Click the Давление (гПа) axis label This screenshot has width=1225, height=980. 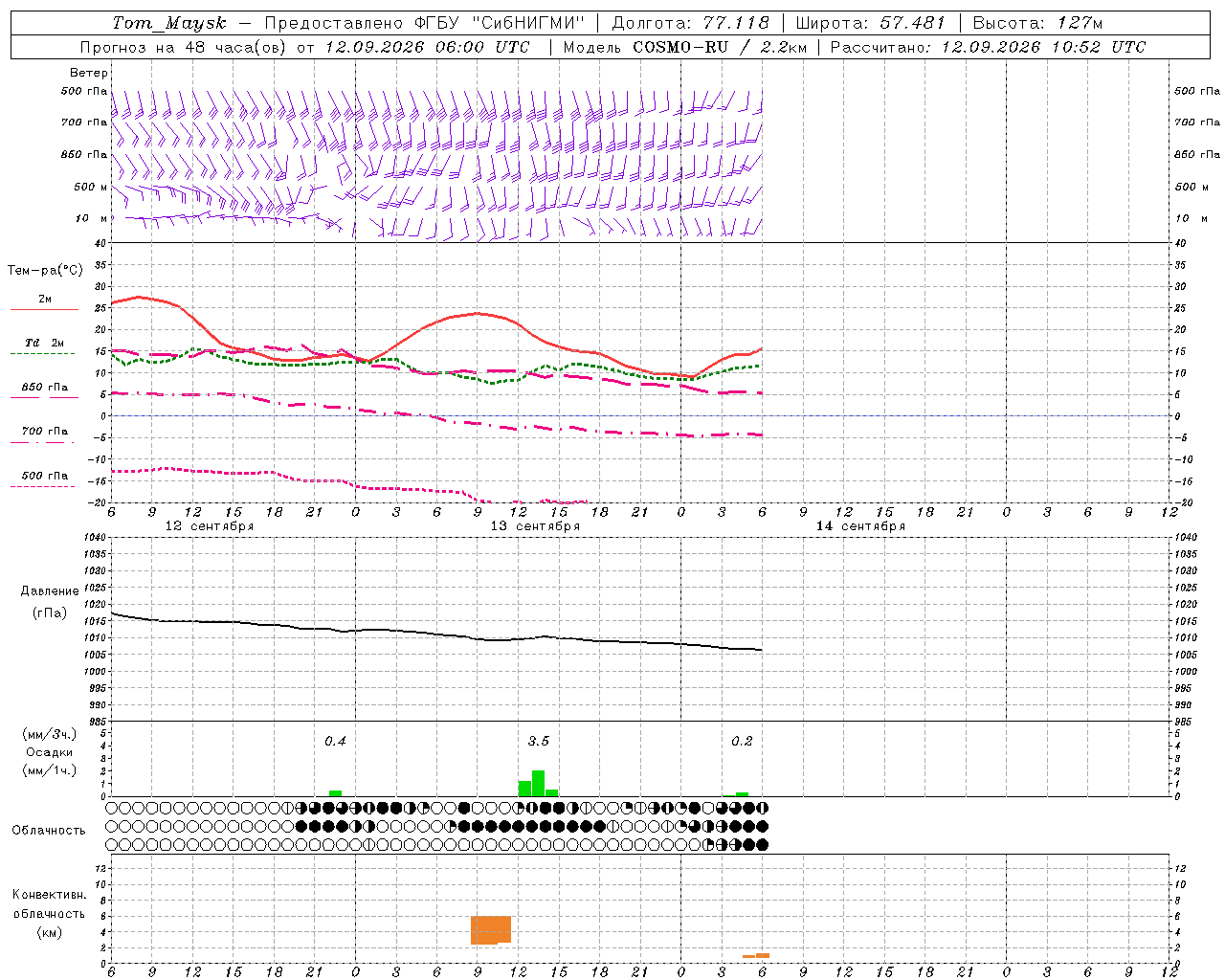coord(50,602)
